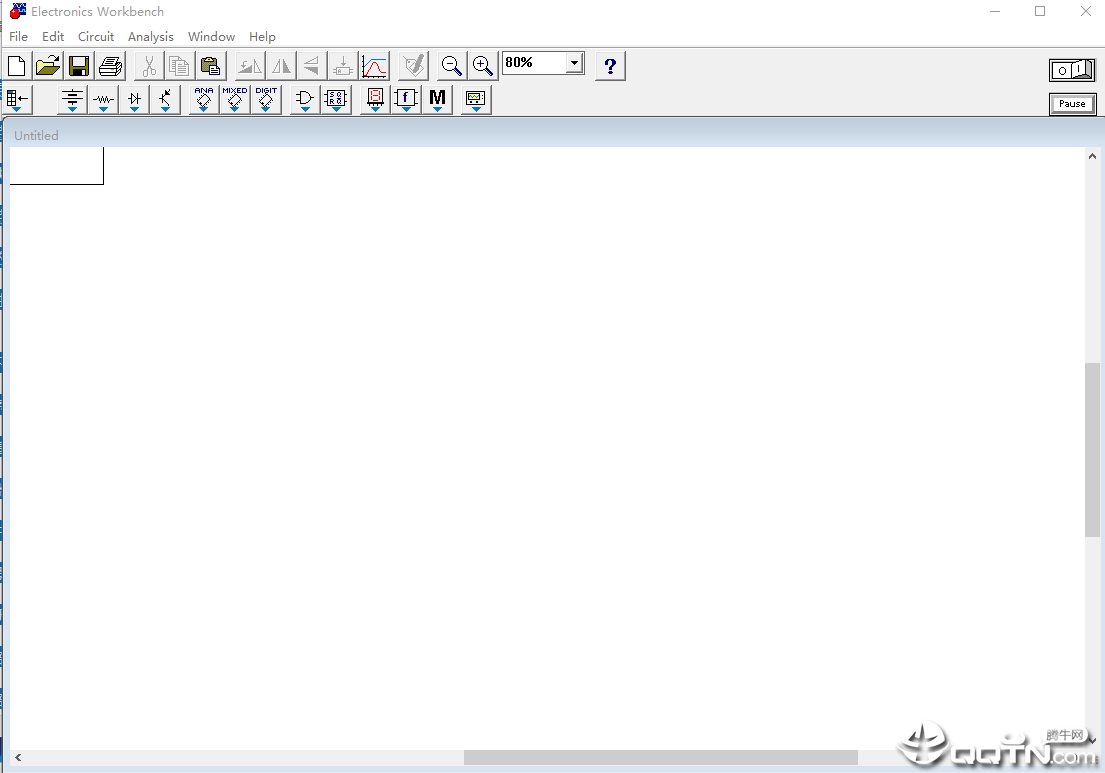Open the Controls function parts bin
This screenshot has height=773, width=1105.
tap(406, 99)
